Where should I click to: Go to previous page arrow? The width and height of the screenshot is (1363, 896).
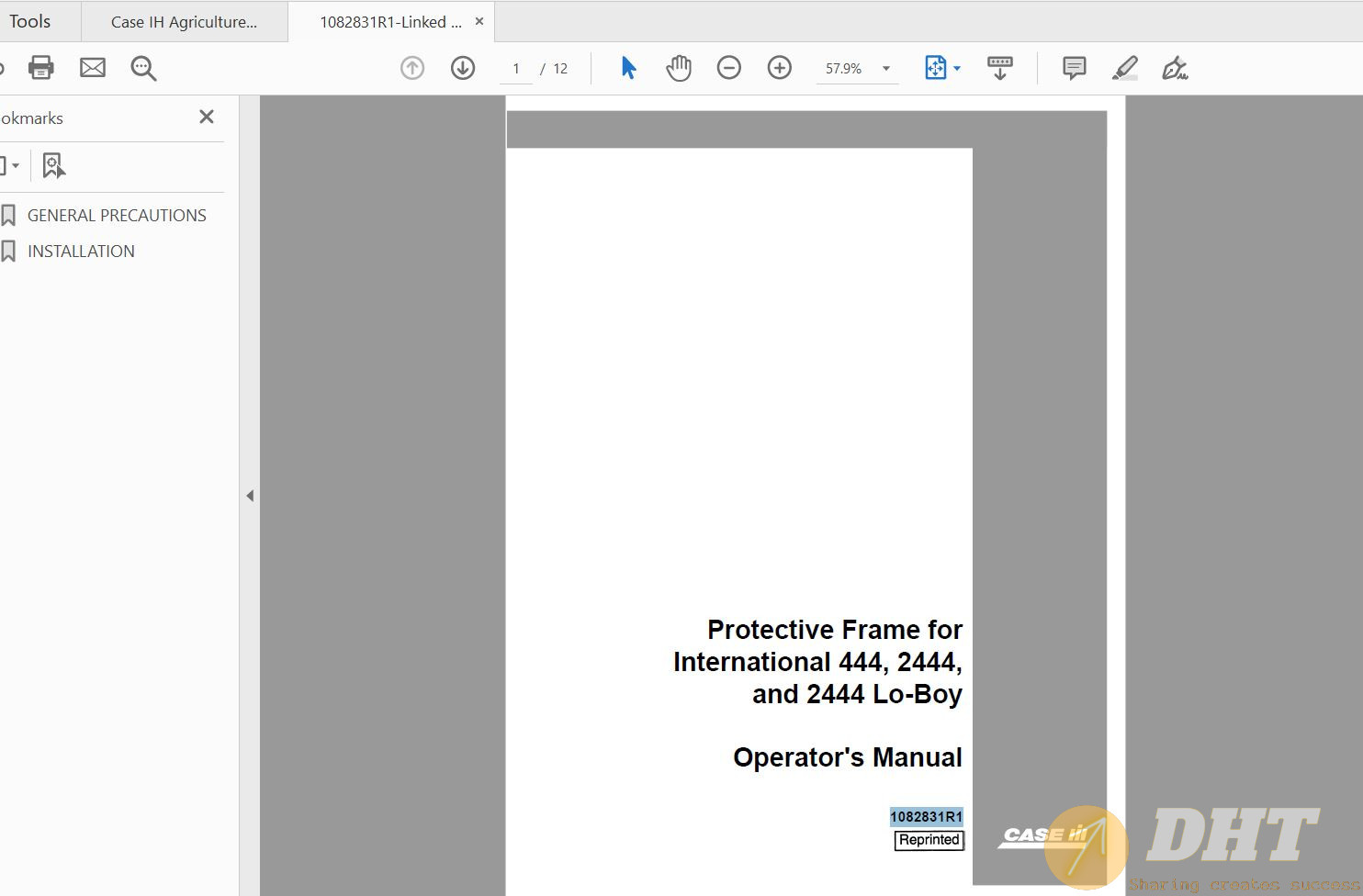tap(412, 68)
